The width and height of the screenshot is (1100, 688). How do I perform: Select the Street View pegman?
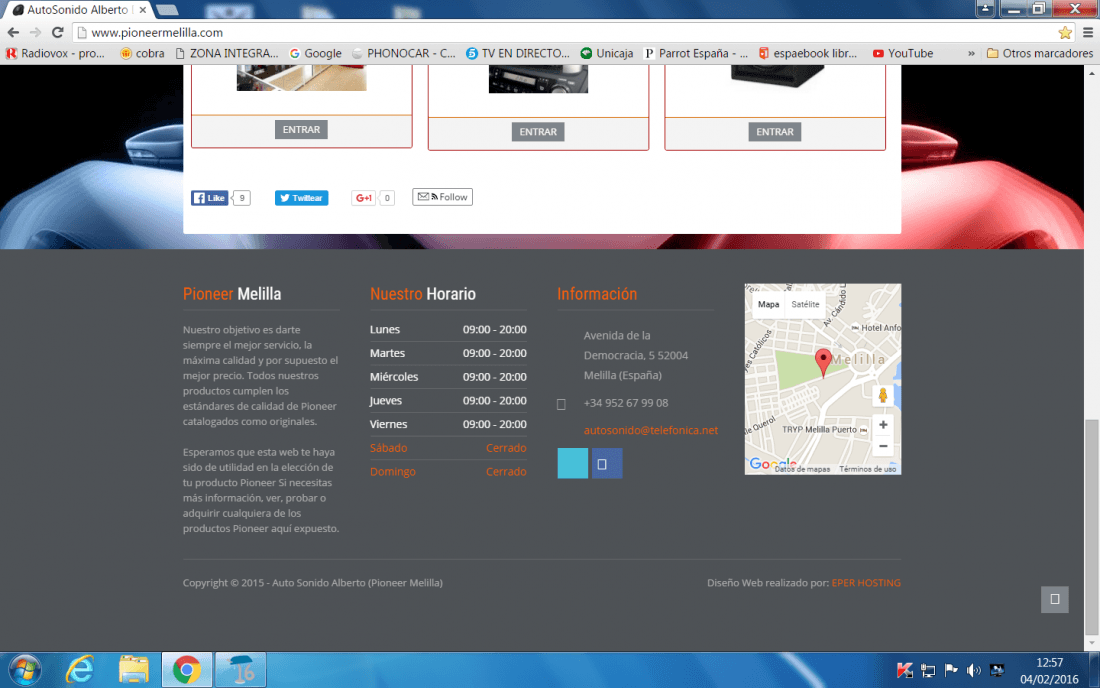(x=883, y=396)
